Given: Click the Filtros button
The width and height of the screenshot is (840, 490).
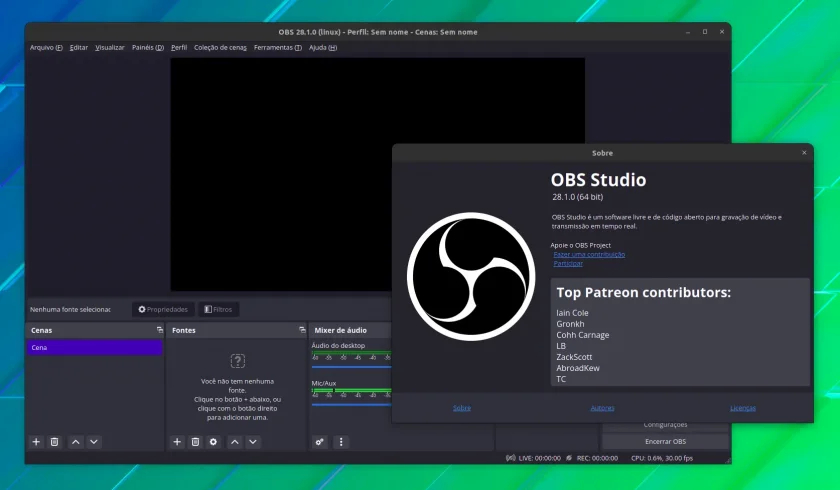Looking at the screenshot, I should pos(219,309).
